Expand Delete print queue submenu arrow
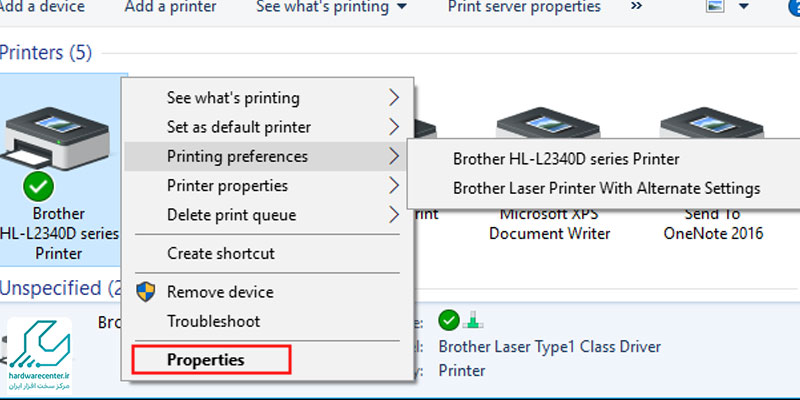This screenshot has width=800, height=400. 394,215
